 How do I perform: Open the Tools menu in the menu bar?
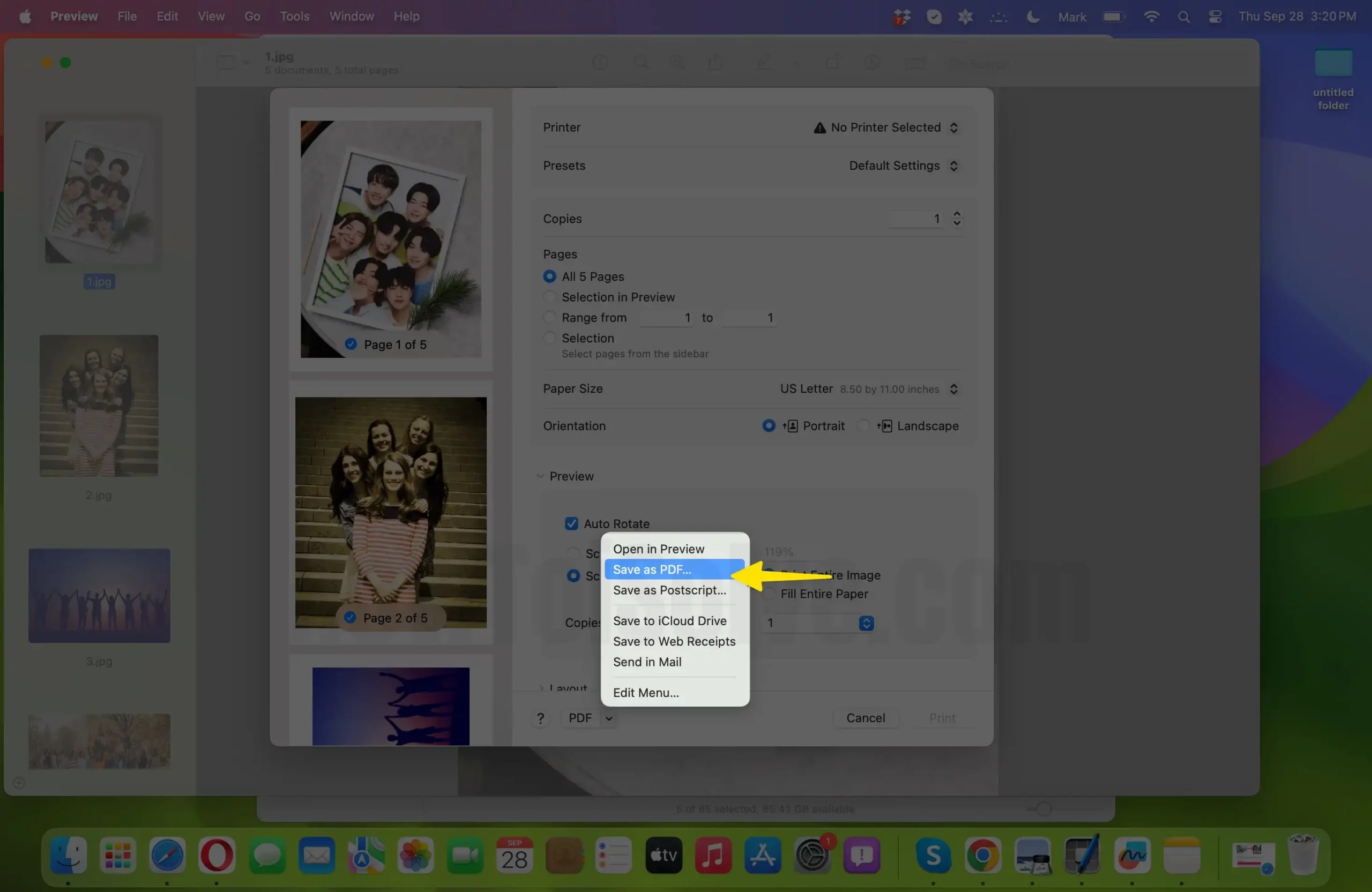click(x=294, y=16)
